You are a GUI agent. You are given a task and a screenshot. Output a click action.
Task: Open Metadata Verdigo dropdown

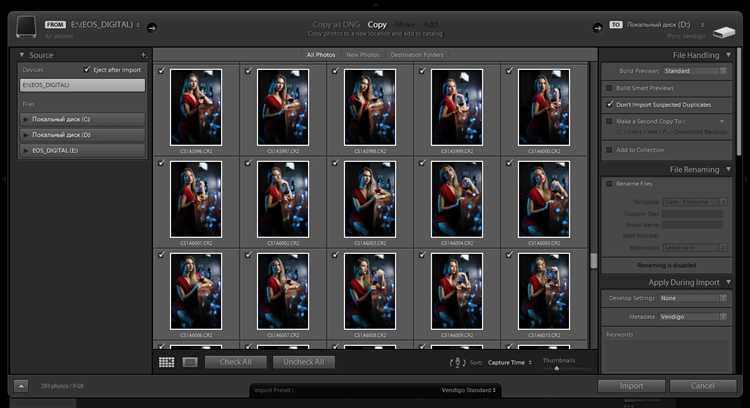tap(693, 317)
